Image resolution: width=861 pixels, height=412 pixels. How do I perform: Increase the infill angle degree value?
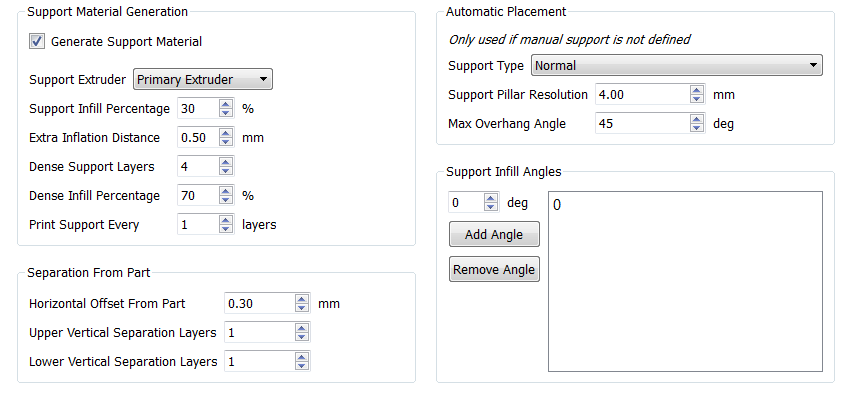point(491,198)
